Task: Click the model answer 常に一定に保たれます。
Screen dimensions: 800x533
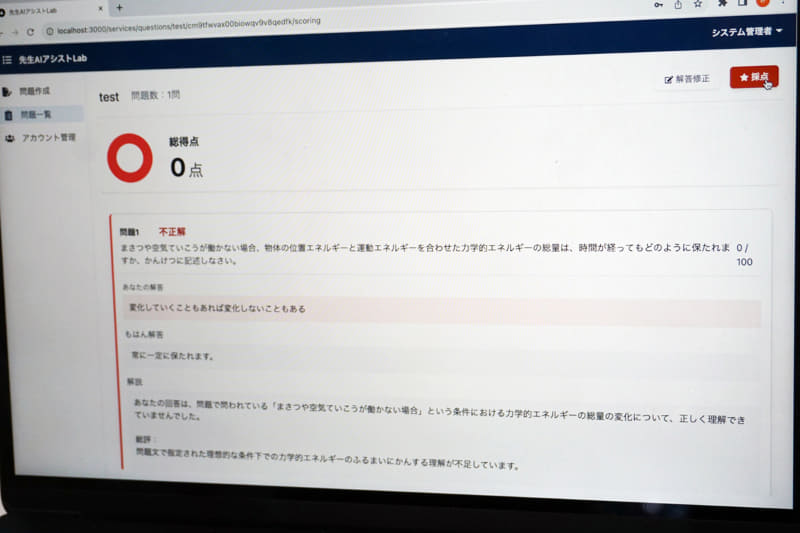Action: coord(172,356)
